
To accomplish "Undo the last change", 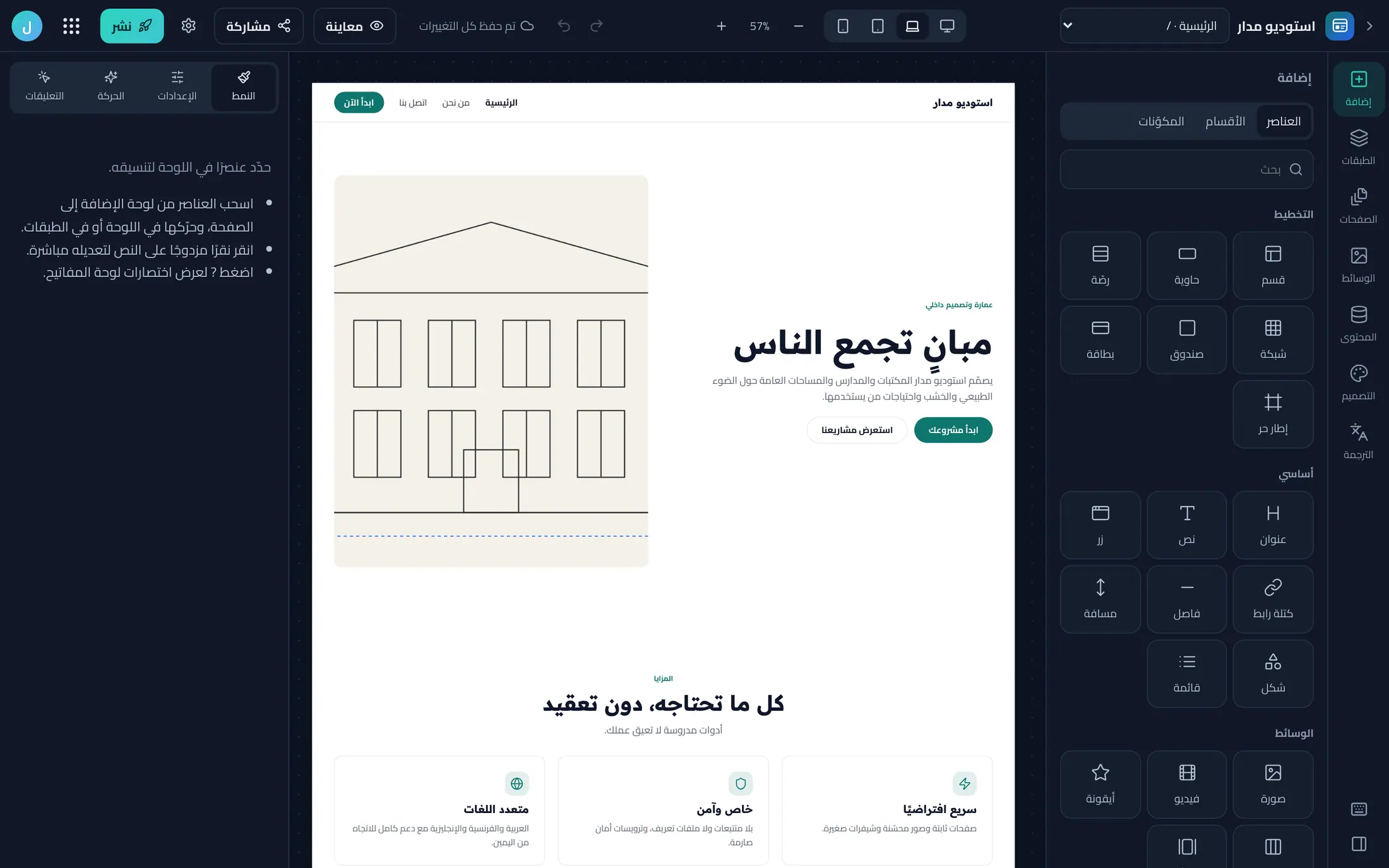I will click(564, 26).
